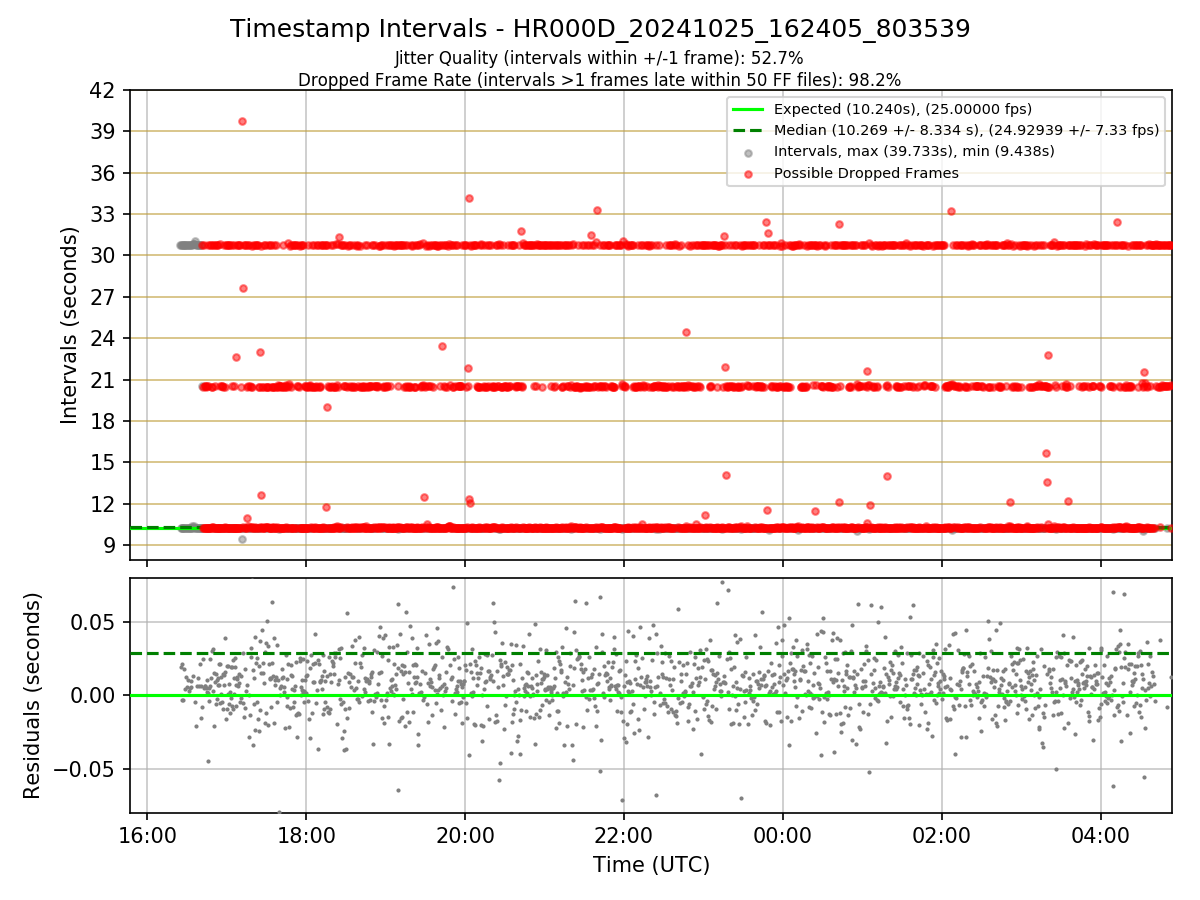Select the "Jitter Quality" 52.7% subtitle line
This screenshot has height=900, width=1200.
click(x=599, y=58)
